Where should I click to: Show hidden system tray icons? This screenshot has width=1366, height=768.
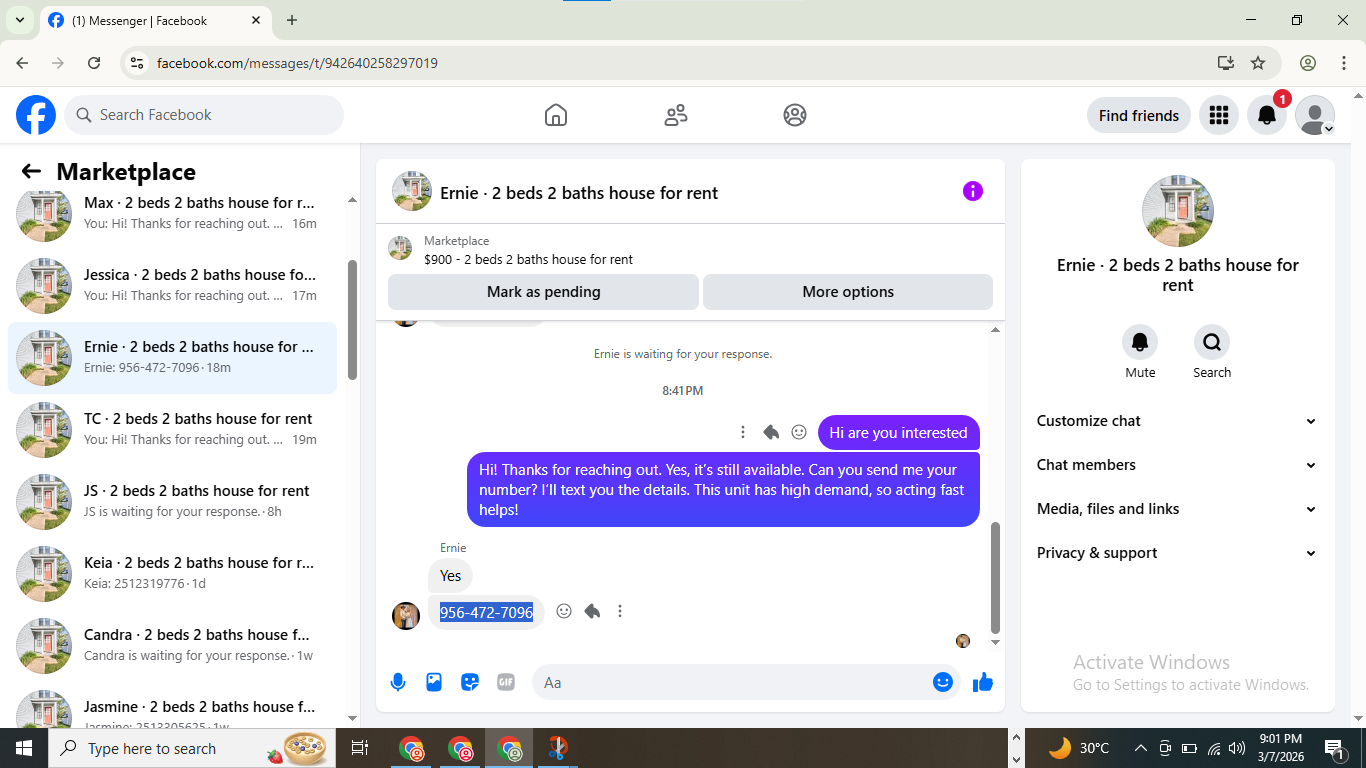(1140, 748)
